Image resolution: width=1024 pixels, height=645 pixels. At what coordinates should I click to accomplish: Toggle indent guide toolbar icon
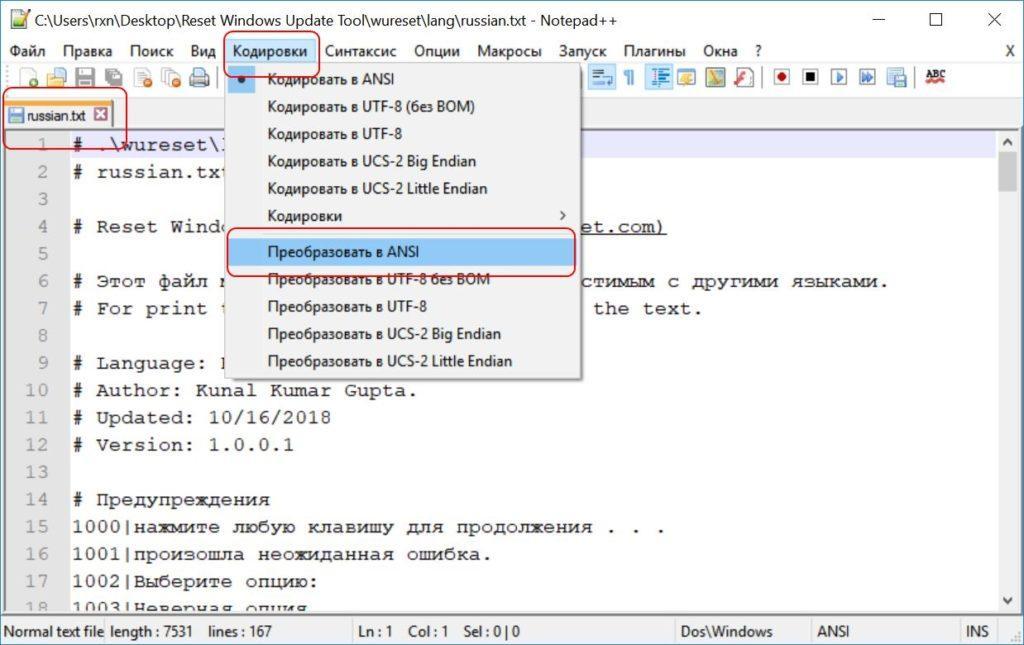[659, 78]
